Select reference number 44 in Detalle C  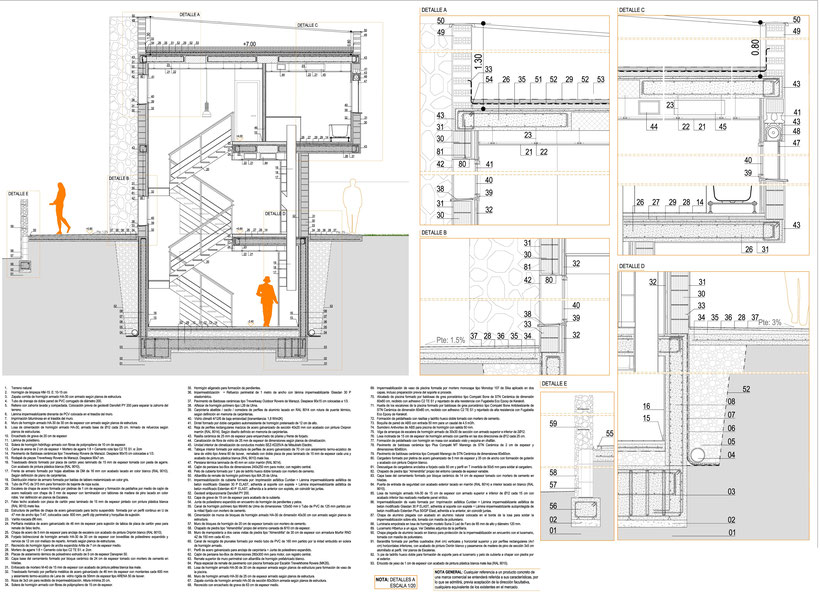(x=653, y=127)
